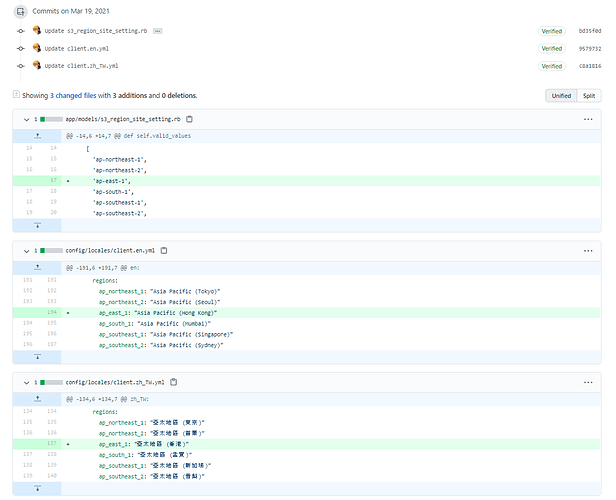616x500 pixels.
Task: Collapse client.zh_TW.yml diff
Action: (26, 383)
